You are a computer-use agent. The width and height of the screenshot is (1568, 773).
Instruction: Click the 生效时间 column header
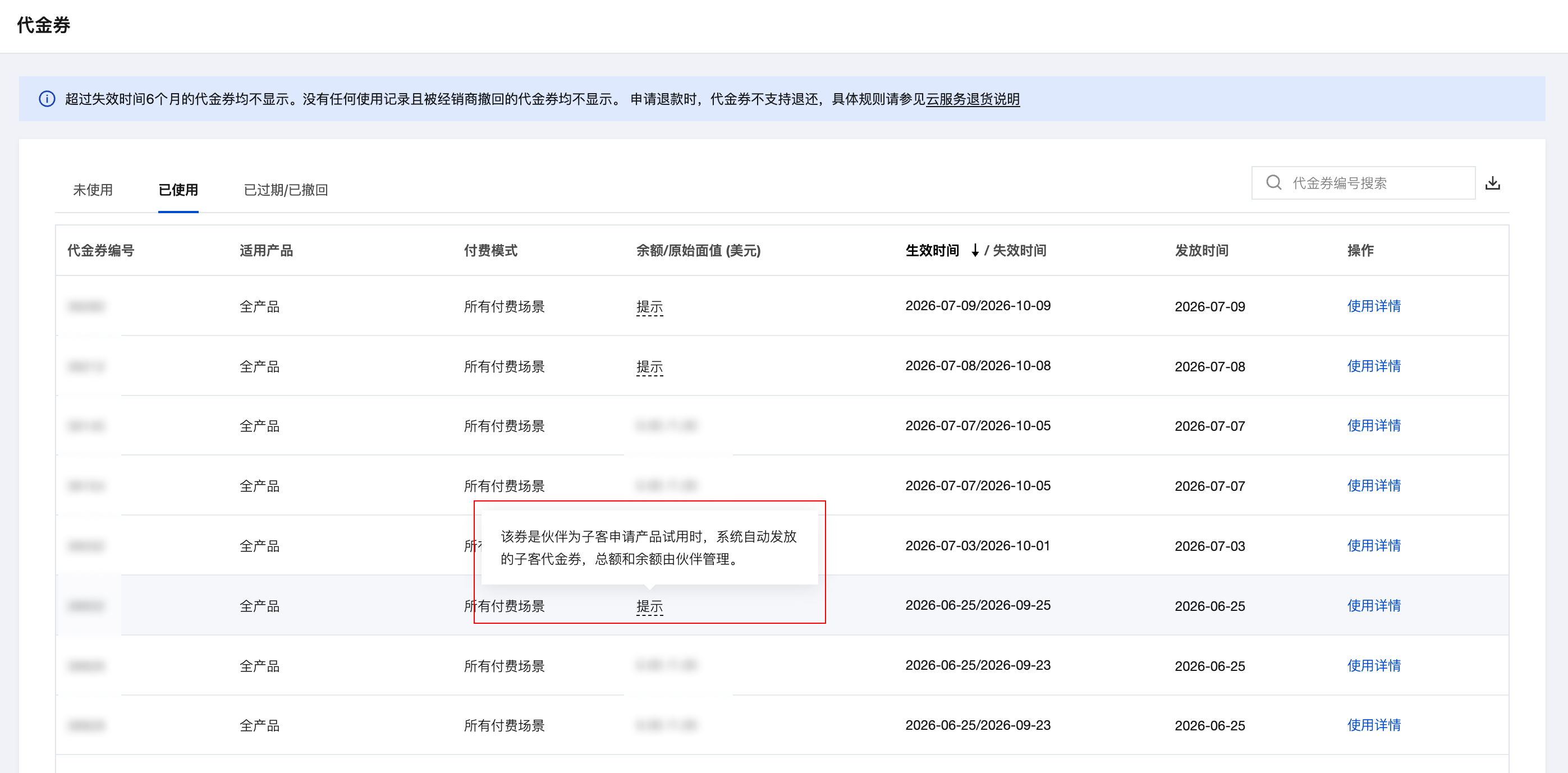point(932,250)
